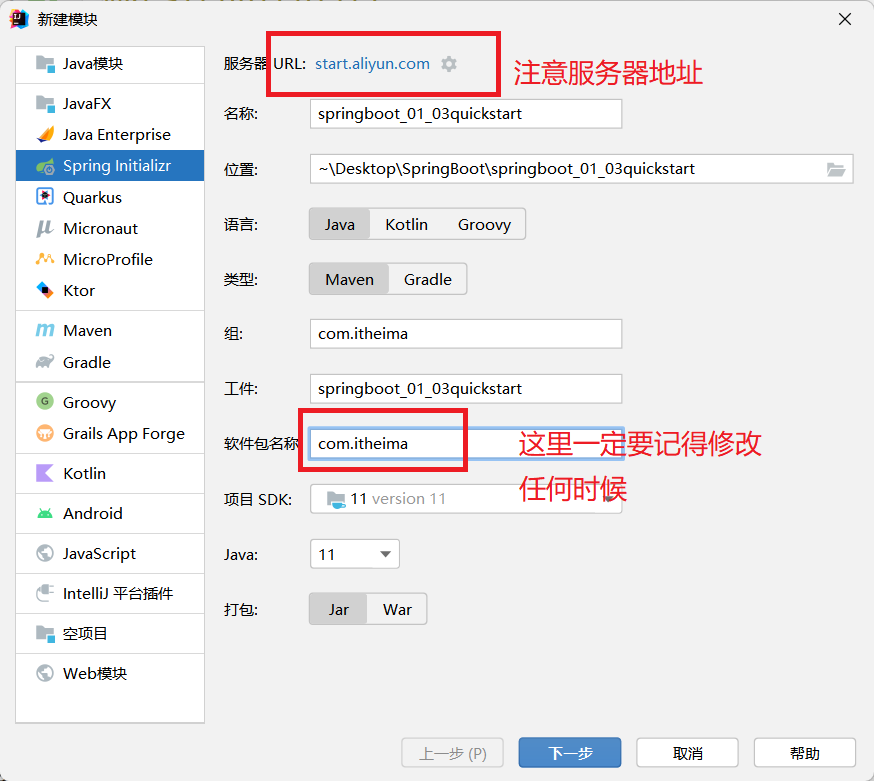
Task: Focus the 软件包名称 package field
Action: [466, 444]
